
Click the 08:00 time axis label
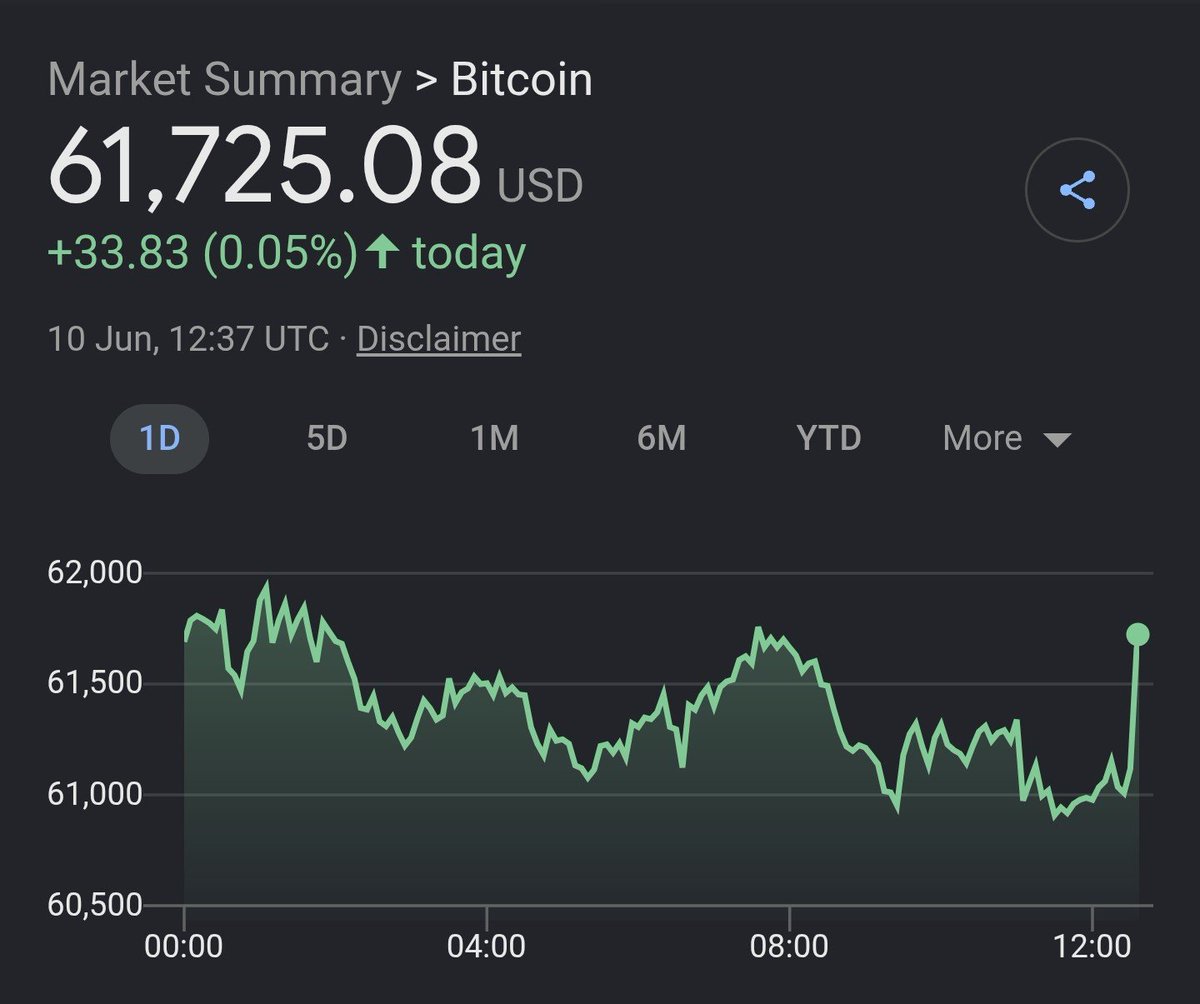790,945
